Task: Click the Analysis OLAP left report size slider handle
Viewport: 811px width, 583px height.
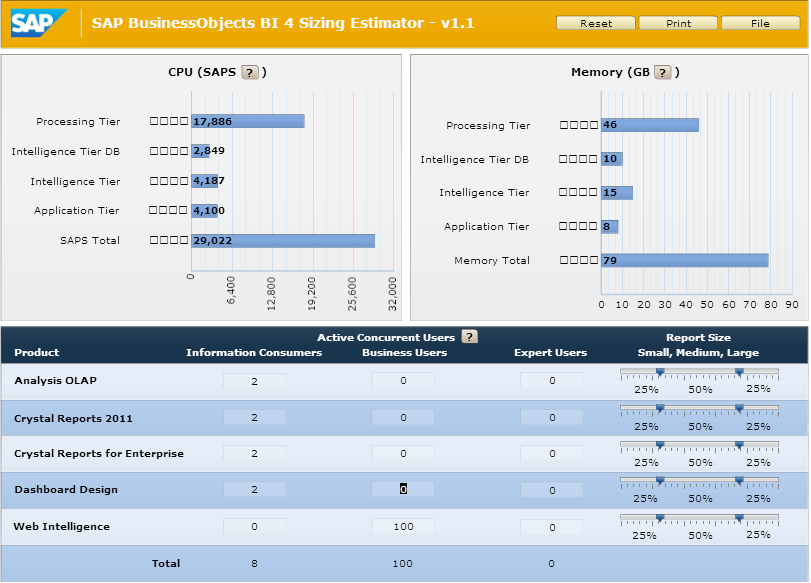Action: point(660,372)
